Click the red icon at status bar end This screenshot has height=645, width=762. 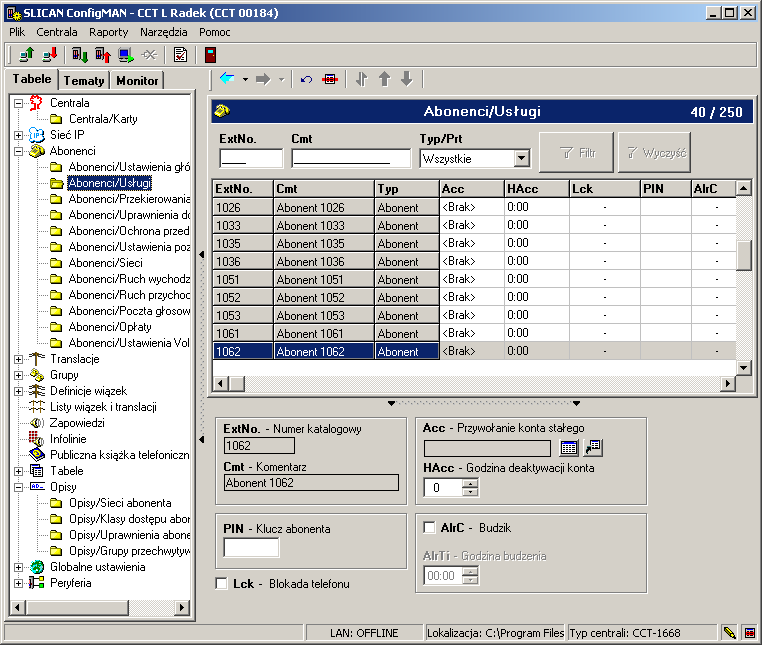[750, 632]
